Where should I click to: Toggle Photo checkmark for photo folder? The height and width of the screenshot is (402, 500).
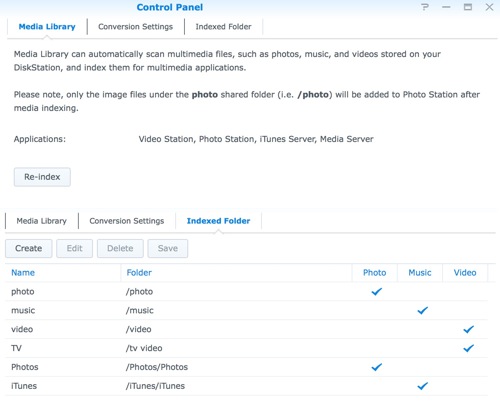[376, 292]
